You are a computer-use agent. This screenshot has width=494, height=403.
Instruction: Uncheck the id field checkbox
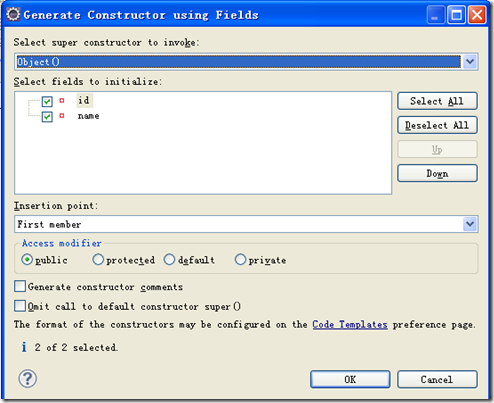[x=47, y=101]
